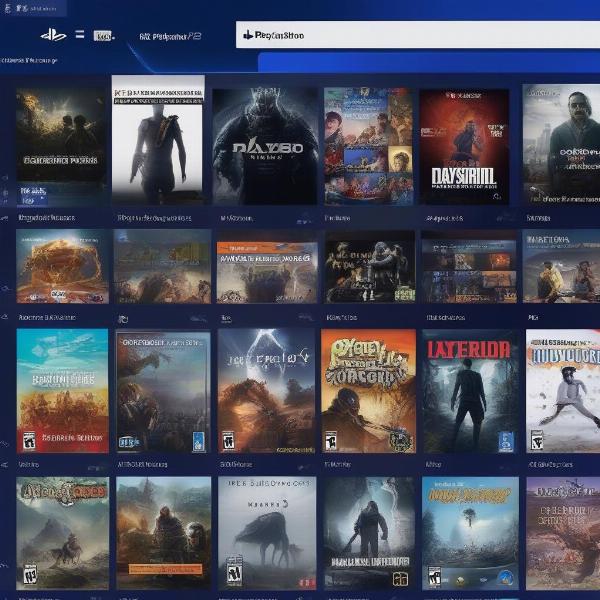Open the mountain horse rider cover in the bottom row
The width and height of the screenshot is (600, 600).
click(x=62, y=533)
